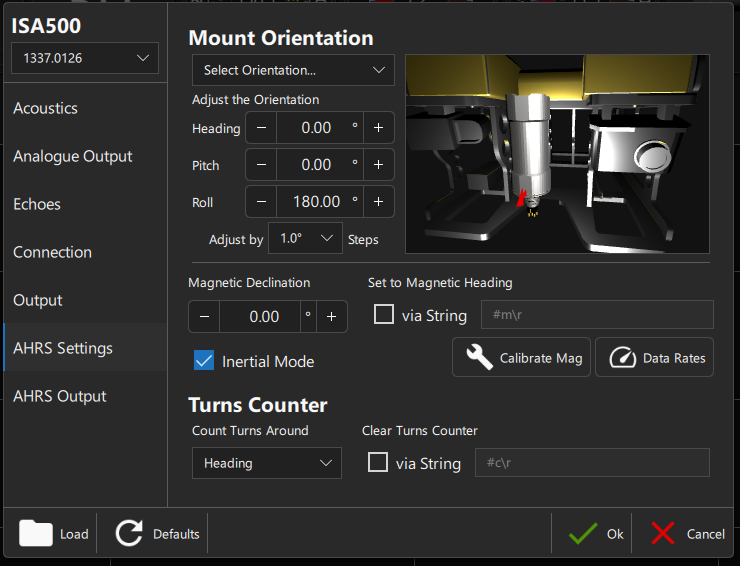The image size is (740, 566).
Task: Reset settings with the Defaults icon
Action: coord(129,533)
